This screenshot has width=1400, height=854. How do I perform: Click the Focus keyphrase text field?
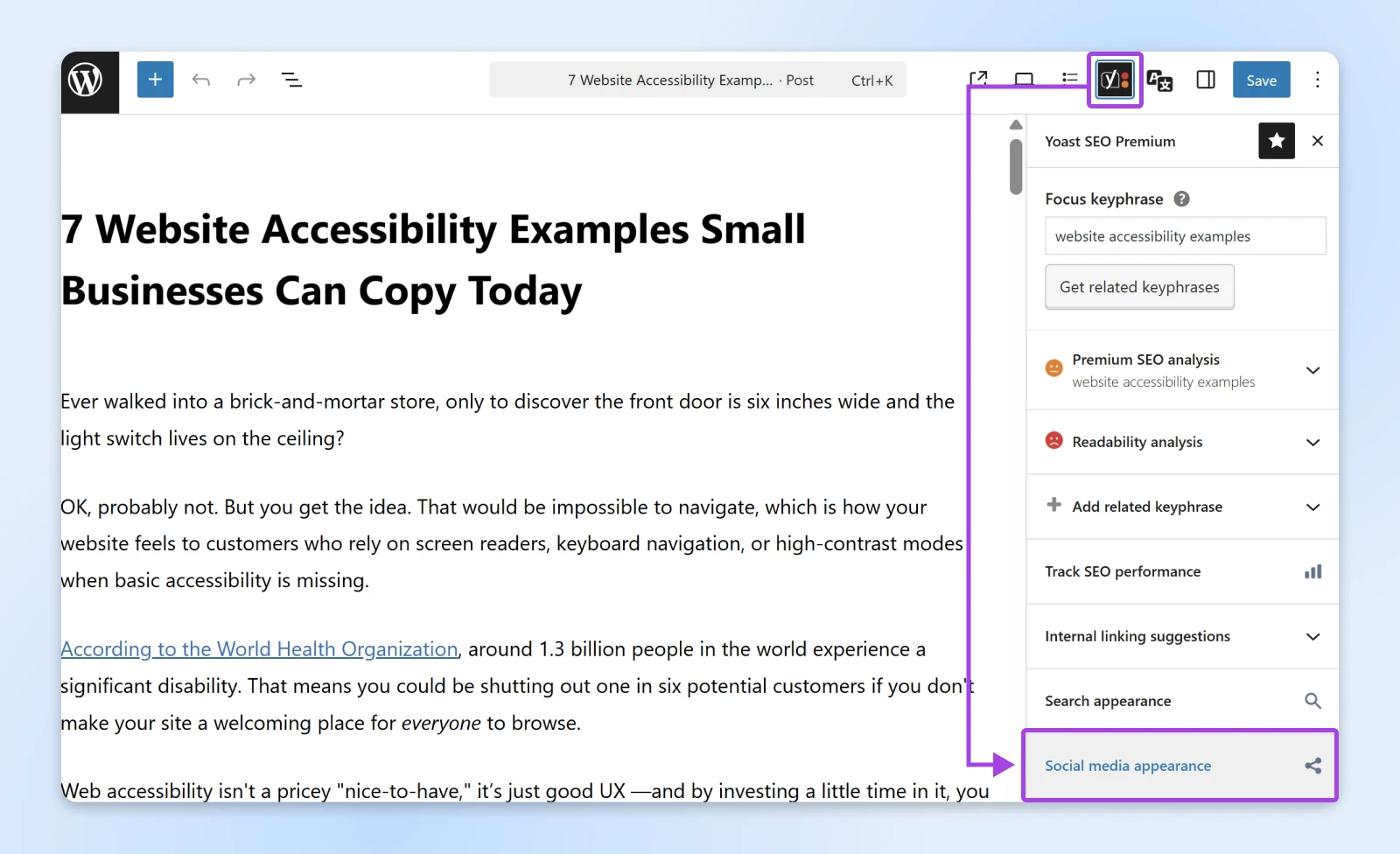coord(1185,236)
